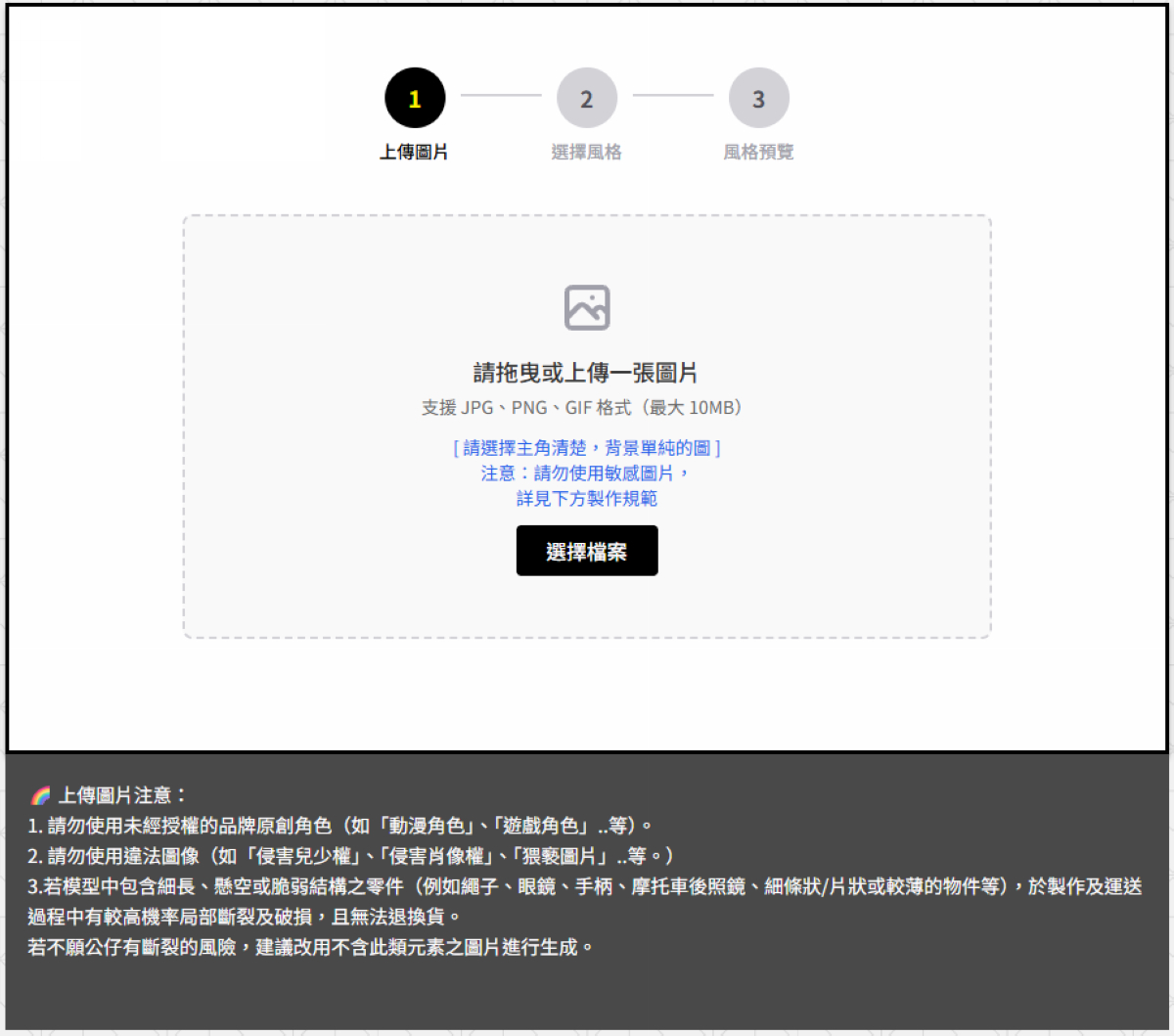Switch to the 上傳圖片 step tab
The height and width of the screenshot is (1036, 1174).
pyautogui.click(x=415, y=151)
